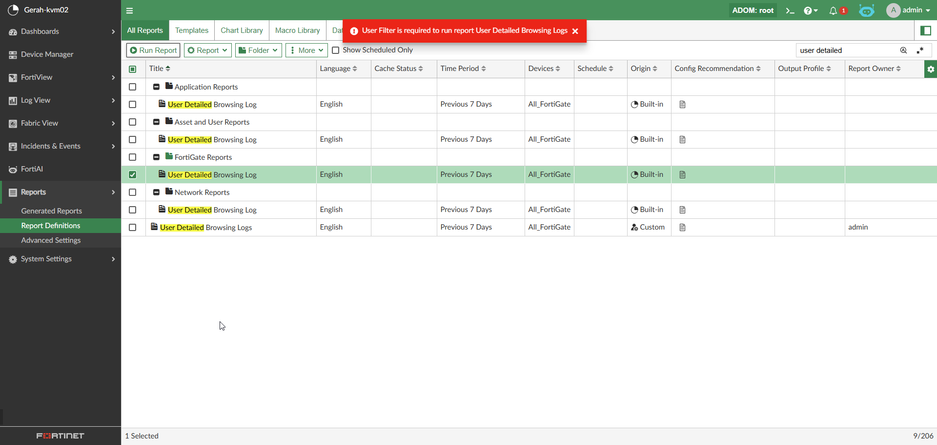Expand the Dashboards sidebar menu
Screen dimensions: 937x445
113,32
